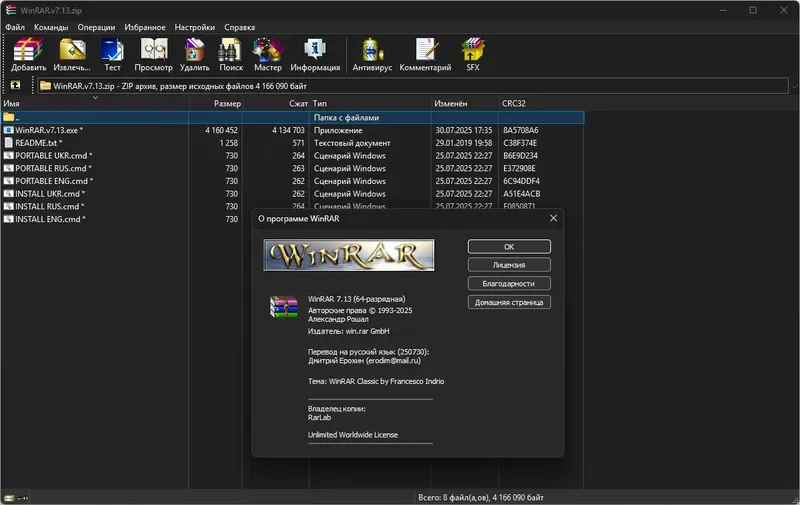Click the Лицензия button in About dialog
Viewport: 800px width, 505px height.
[x=509, y=265]
